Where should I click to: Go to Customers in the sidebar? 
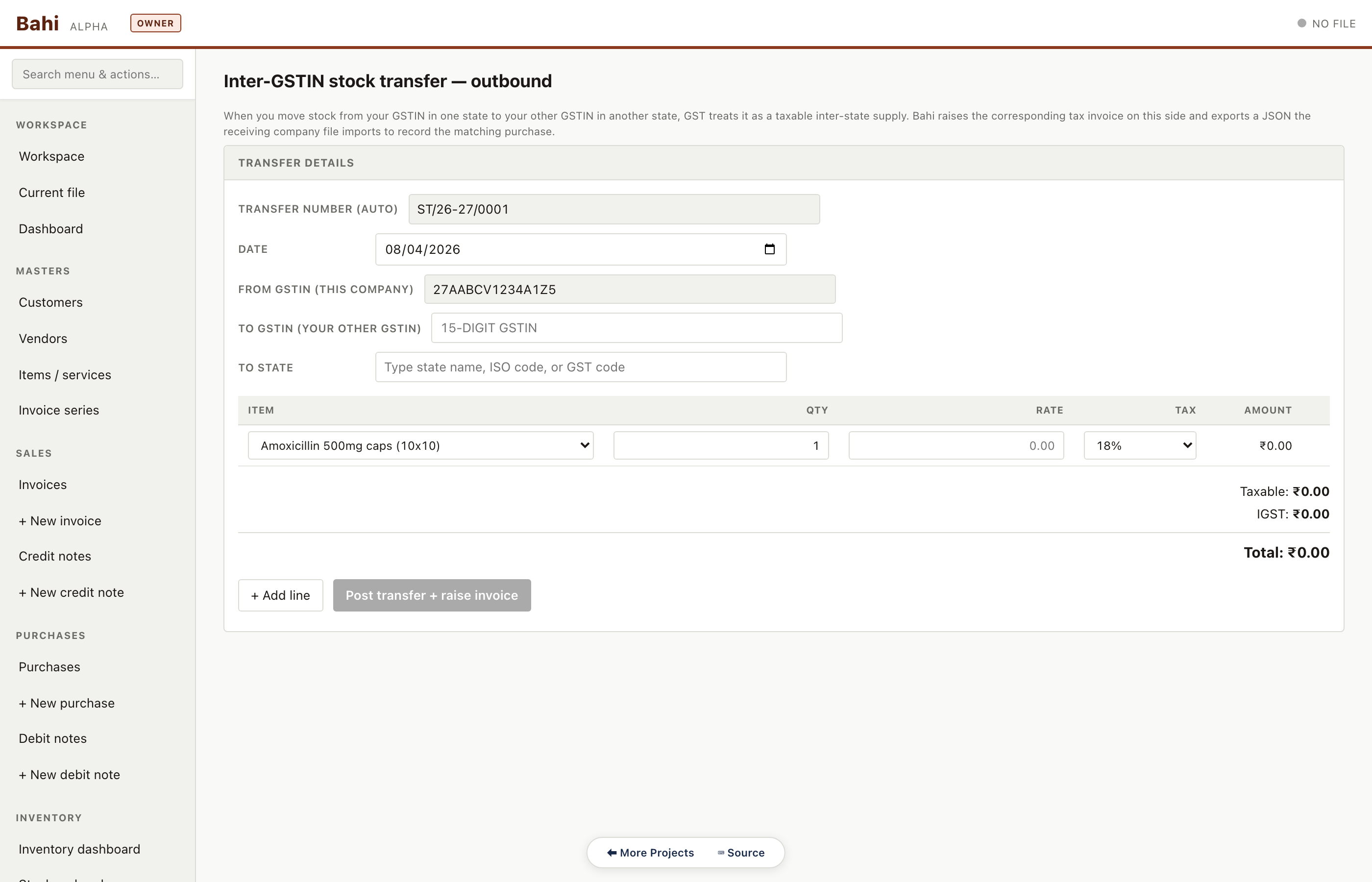51,302
